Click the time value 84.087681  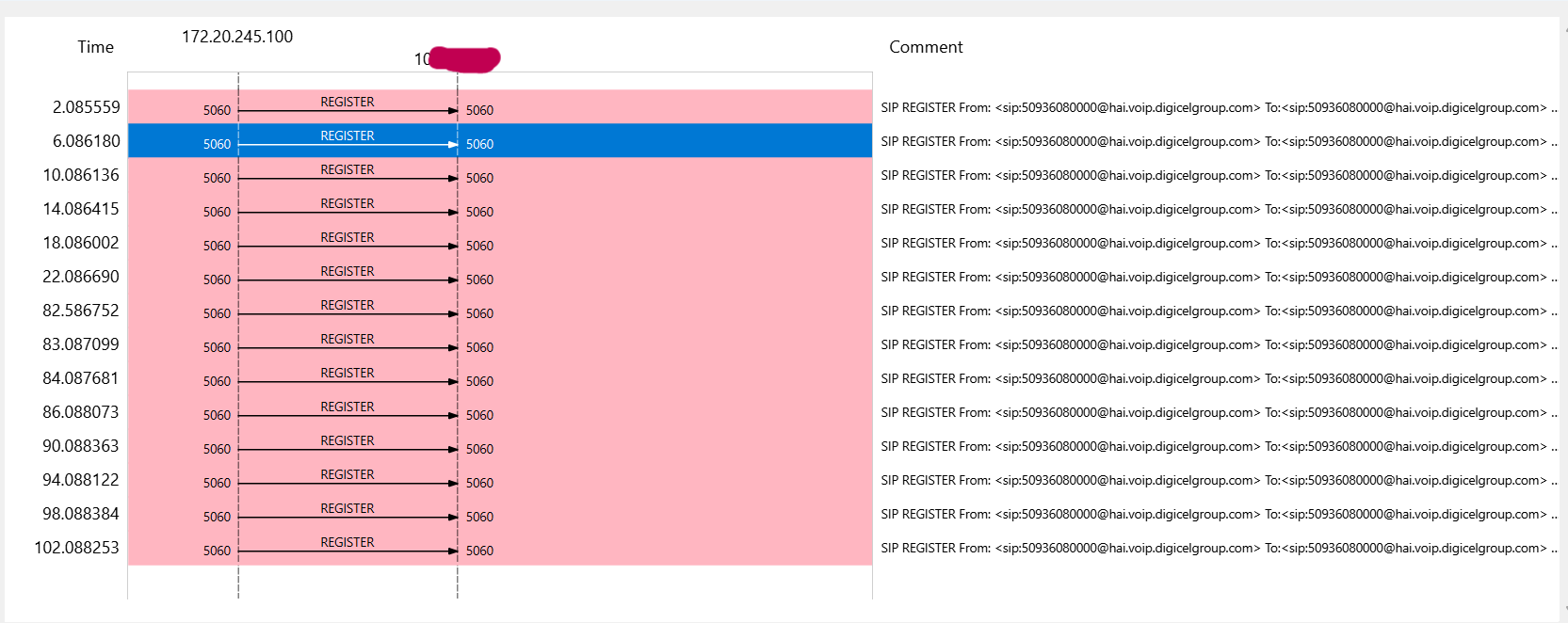(x=81, y=378)
